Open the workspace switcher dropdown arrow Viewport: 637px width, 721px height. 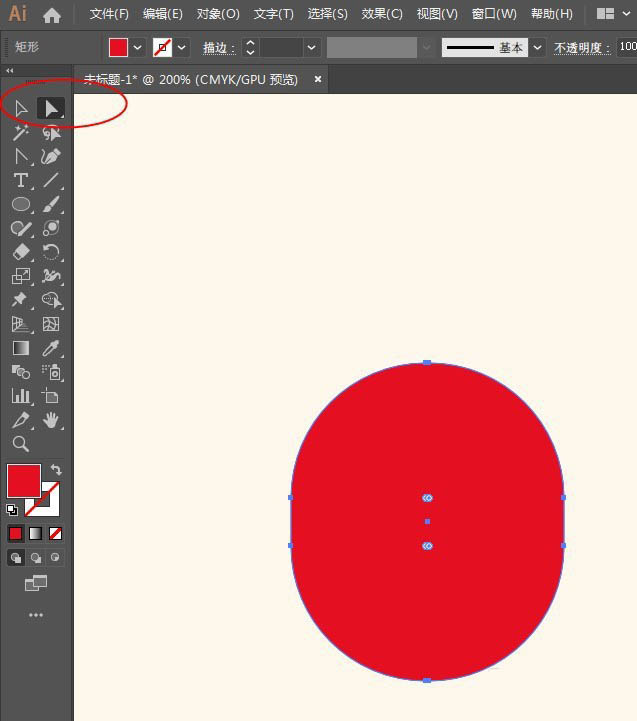click(626, 14)
